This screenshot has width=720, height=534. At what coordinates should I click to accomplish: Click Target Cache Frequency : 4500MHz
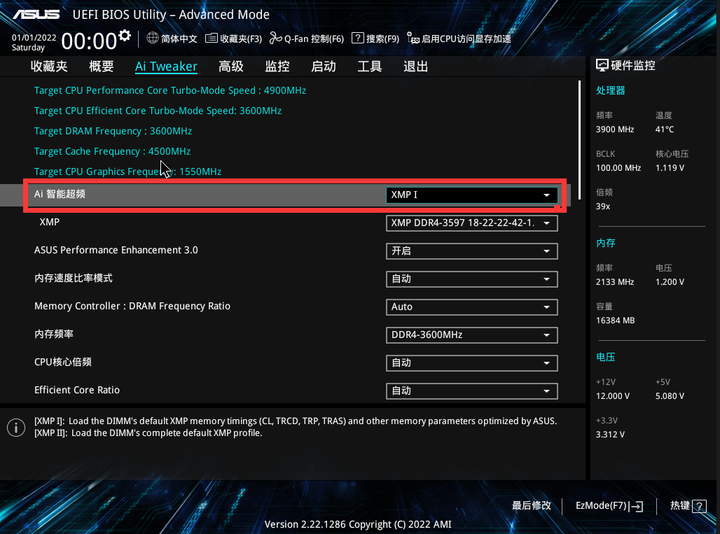112,151
